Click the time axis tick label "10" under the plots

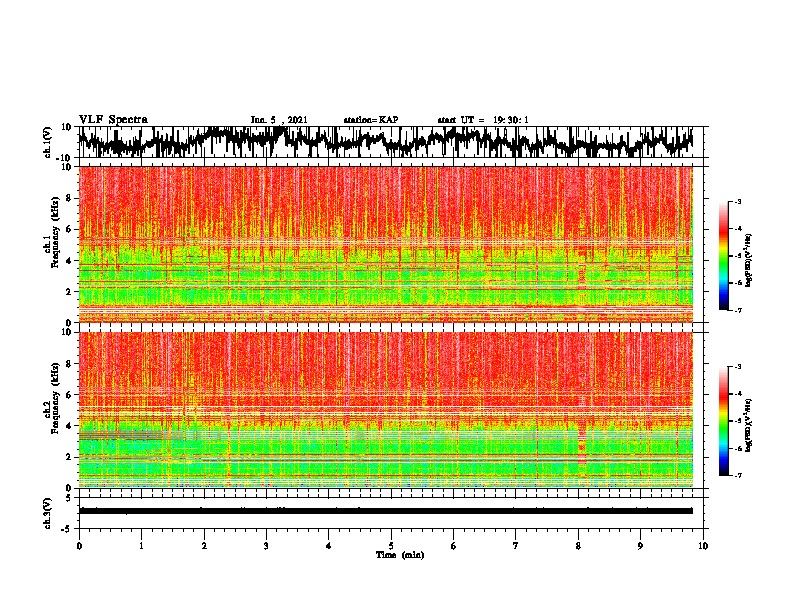(x=703, y=546)
